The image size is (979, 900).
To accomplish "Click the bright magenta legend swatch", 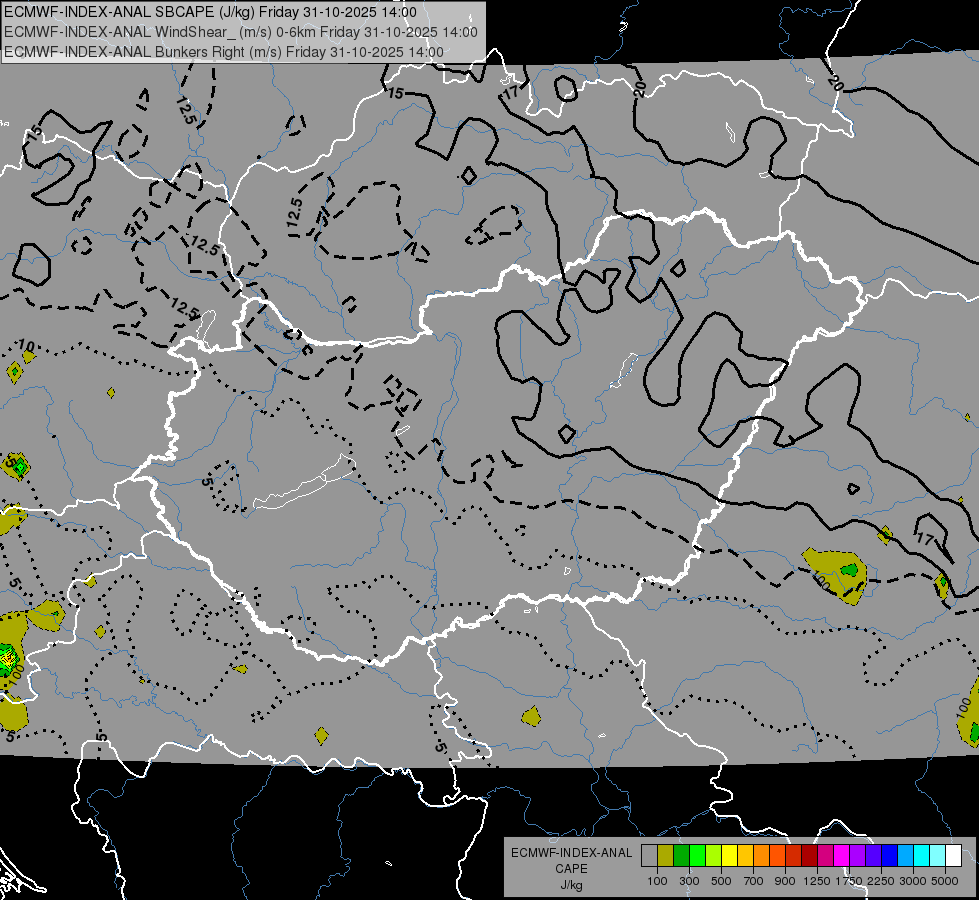I will (x=842, y=855).
